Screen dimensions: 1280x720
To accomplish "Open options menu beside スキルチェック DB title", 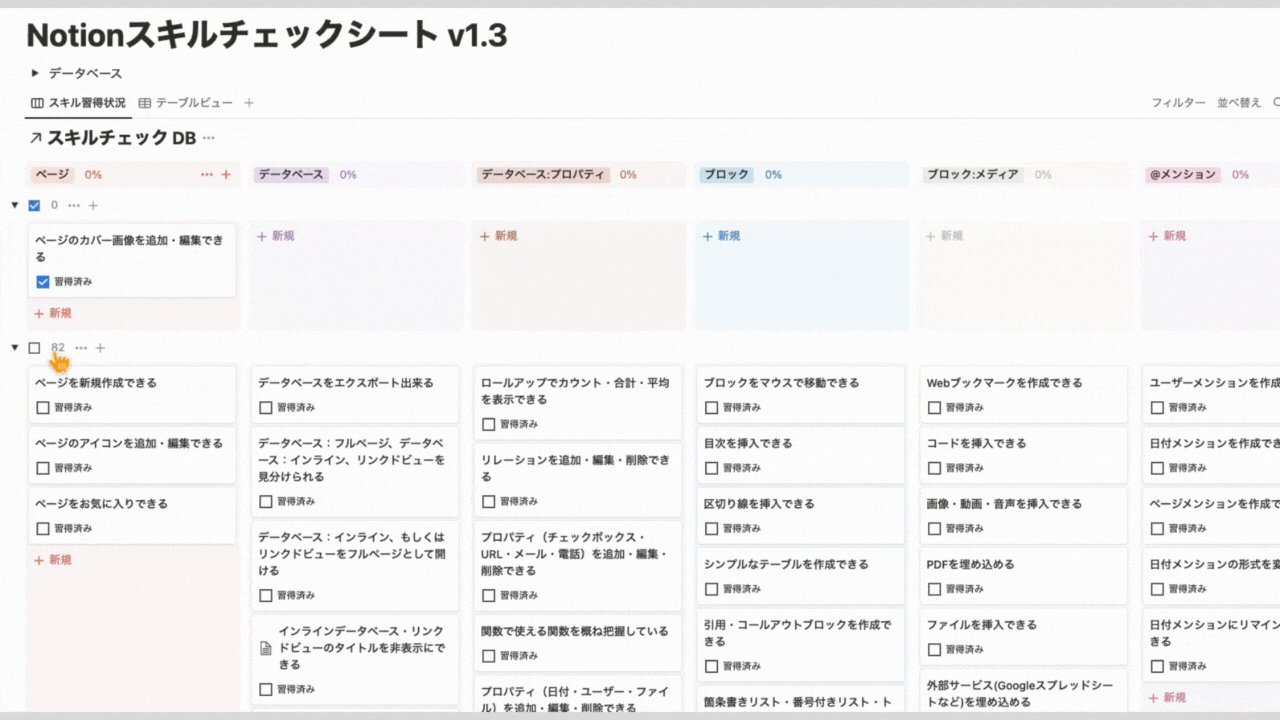I will (208, 138).
